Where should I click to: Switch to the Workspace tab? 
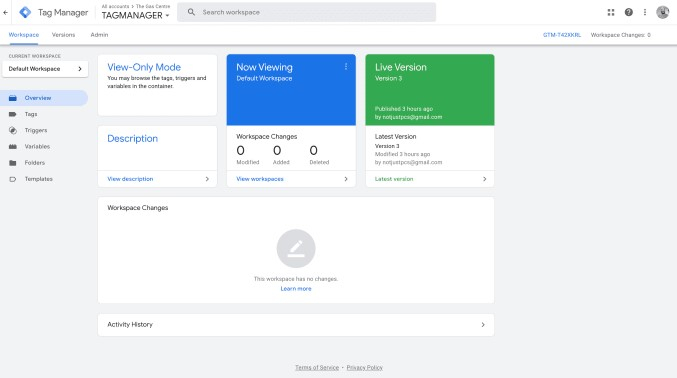coord(24,35)
